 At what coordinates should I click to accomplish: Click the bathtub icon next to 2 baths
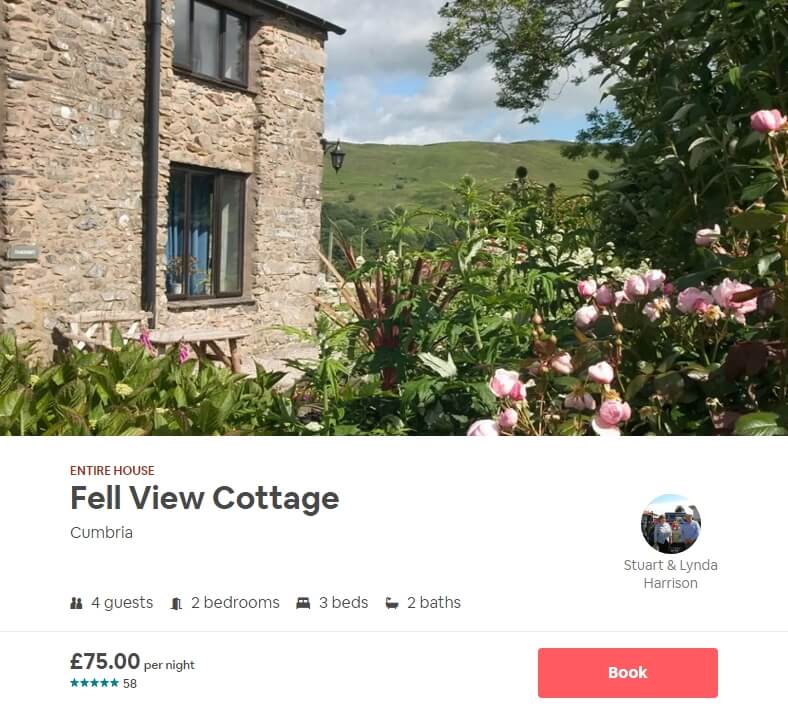392,603
